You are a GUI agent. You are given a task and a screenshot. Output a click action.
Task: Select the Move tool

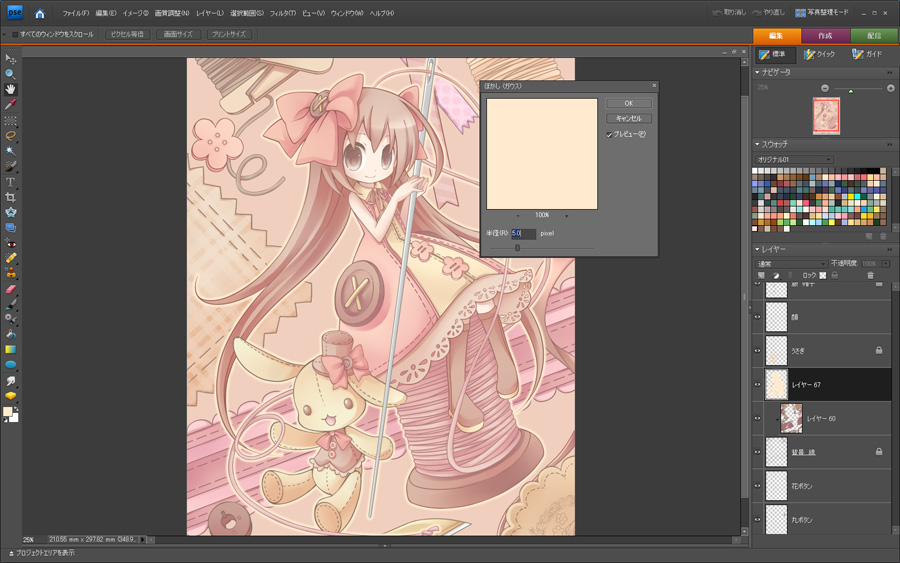coord(10,59)
